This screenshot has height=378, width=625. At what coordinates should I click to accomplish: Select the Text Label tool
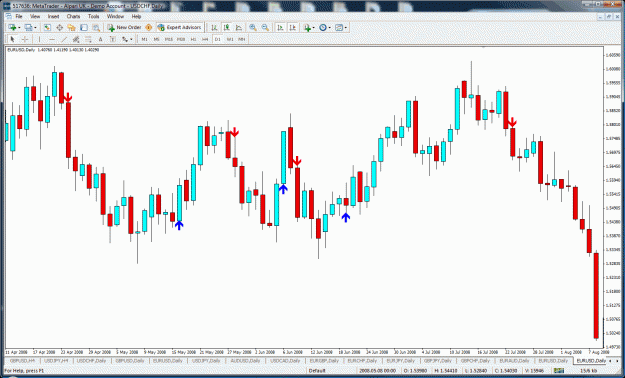[x=113, y=39]
